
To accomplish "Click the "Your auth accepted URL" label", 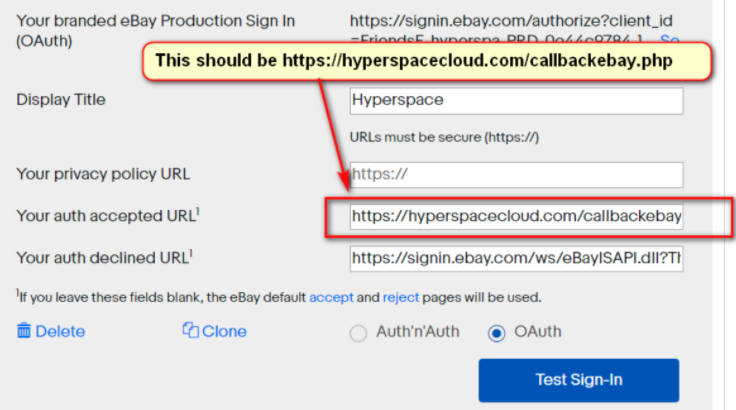I will pos(110,215).
